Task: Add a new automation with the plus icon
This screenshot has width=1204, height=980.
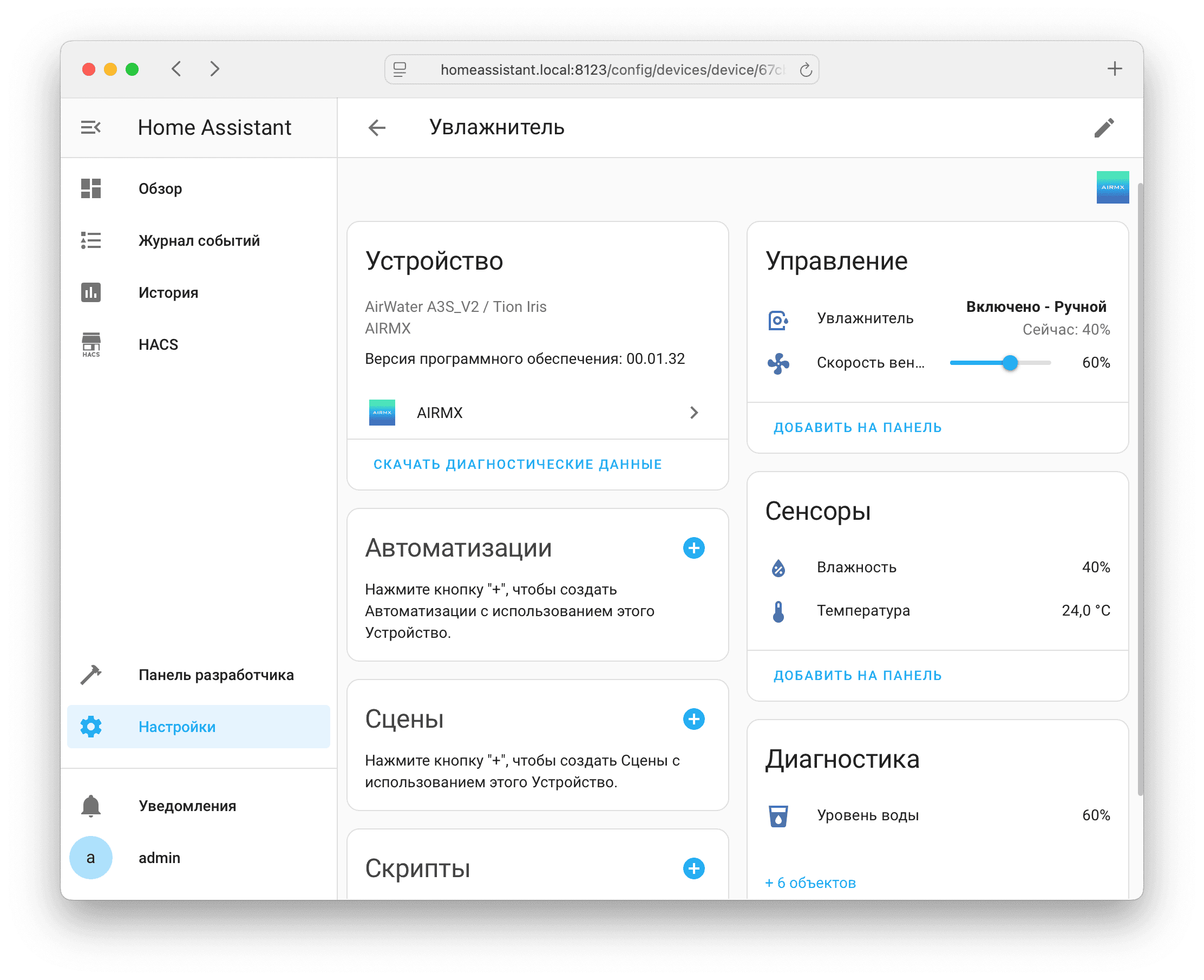Action: pyautogui.click(x=693, y=548)
